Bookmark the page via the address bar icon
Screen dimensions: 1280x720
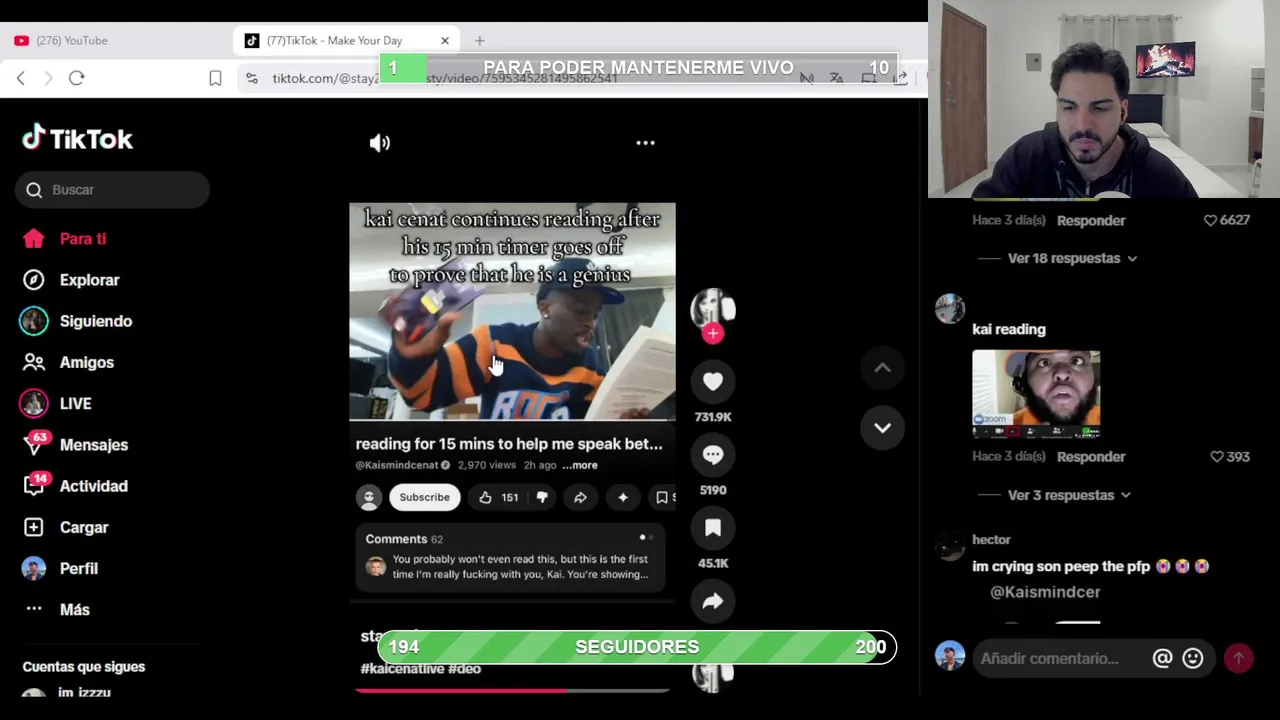click(x=215, y=78)
